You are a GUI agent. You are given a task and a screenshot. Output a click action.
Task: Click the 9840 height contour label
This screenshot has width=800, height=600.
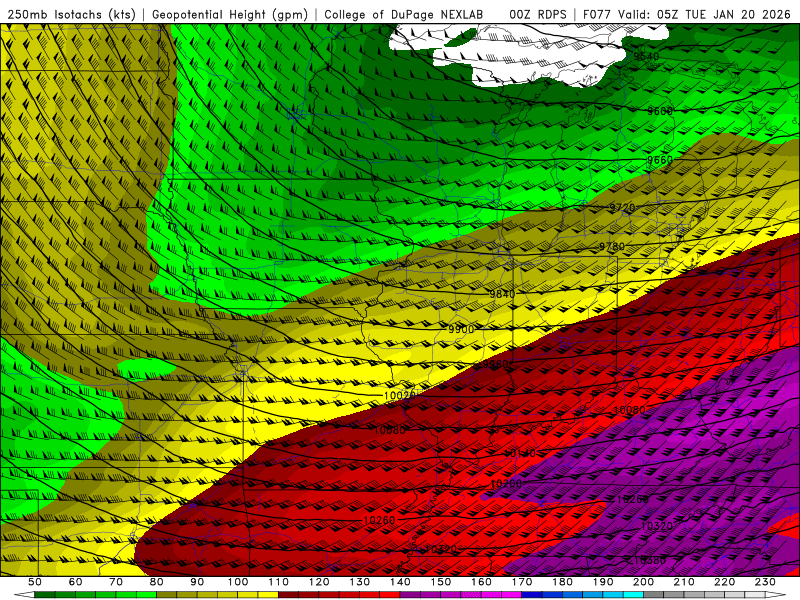click(503, 294)
